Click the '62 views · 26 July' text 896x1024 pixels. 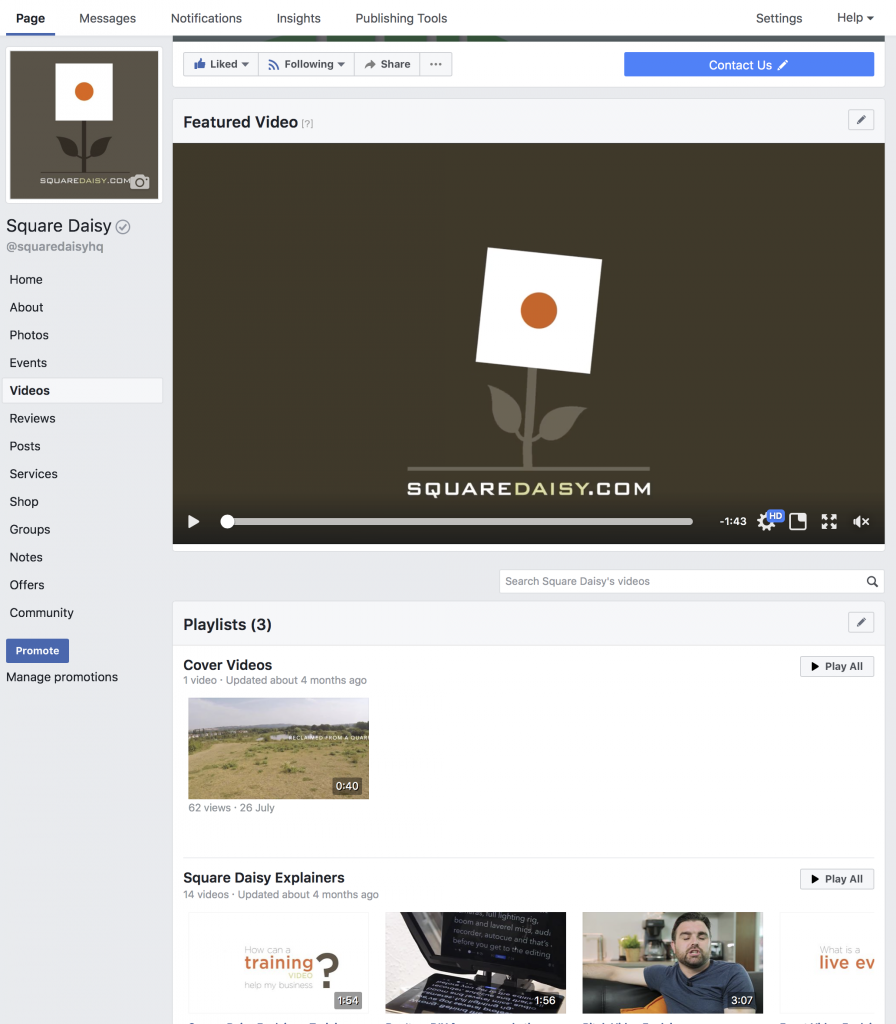pos(231,808)
